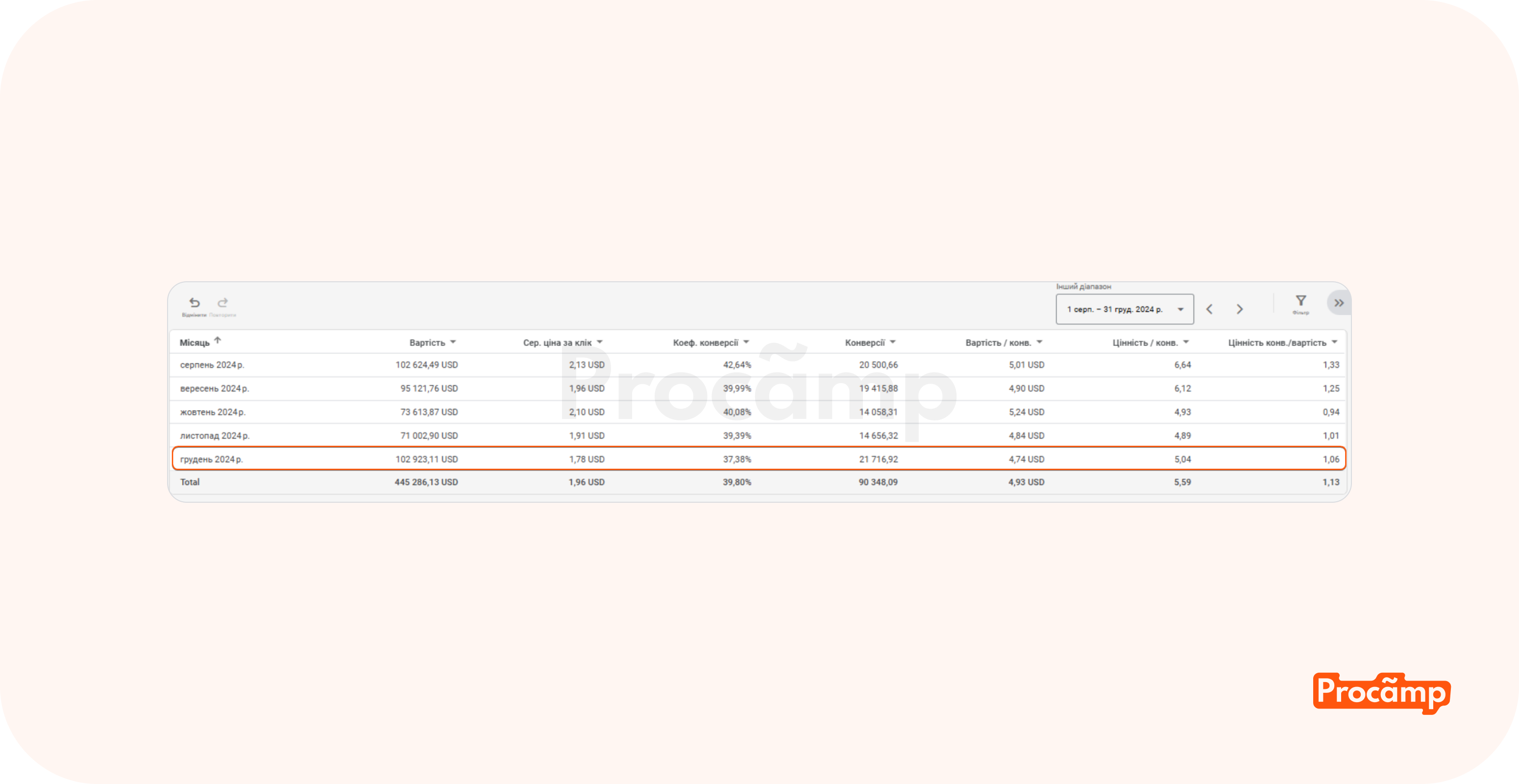This screenshot has height=784, width=1519.
Task: Click sort arrow beside Місяць header
Action: pos(218,340)
